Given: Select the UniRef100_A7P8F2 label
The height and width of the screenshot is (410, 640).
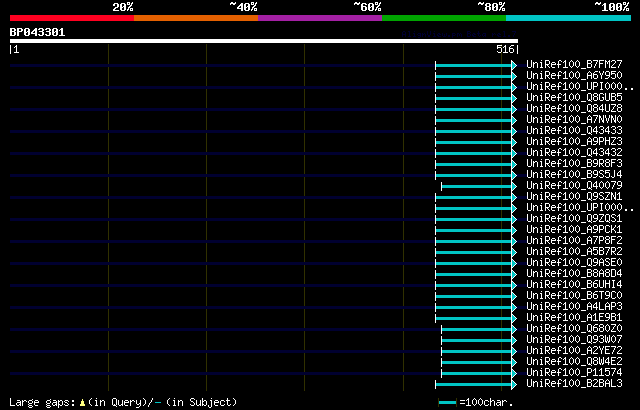Looking at the screenshot, I should click(x=574, y=241).
